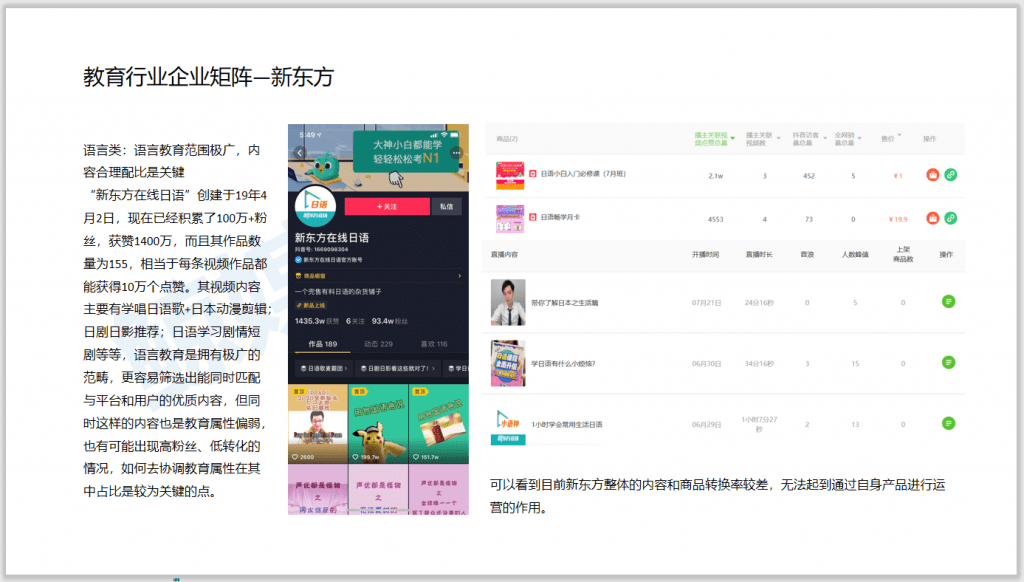The image size is (1024, 582).
Task: Open Pikachu video thumbnail with 199.7w likes
Action: (x=378, y=424)
